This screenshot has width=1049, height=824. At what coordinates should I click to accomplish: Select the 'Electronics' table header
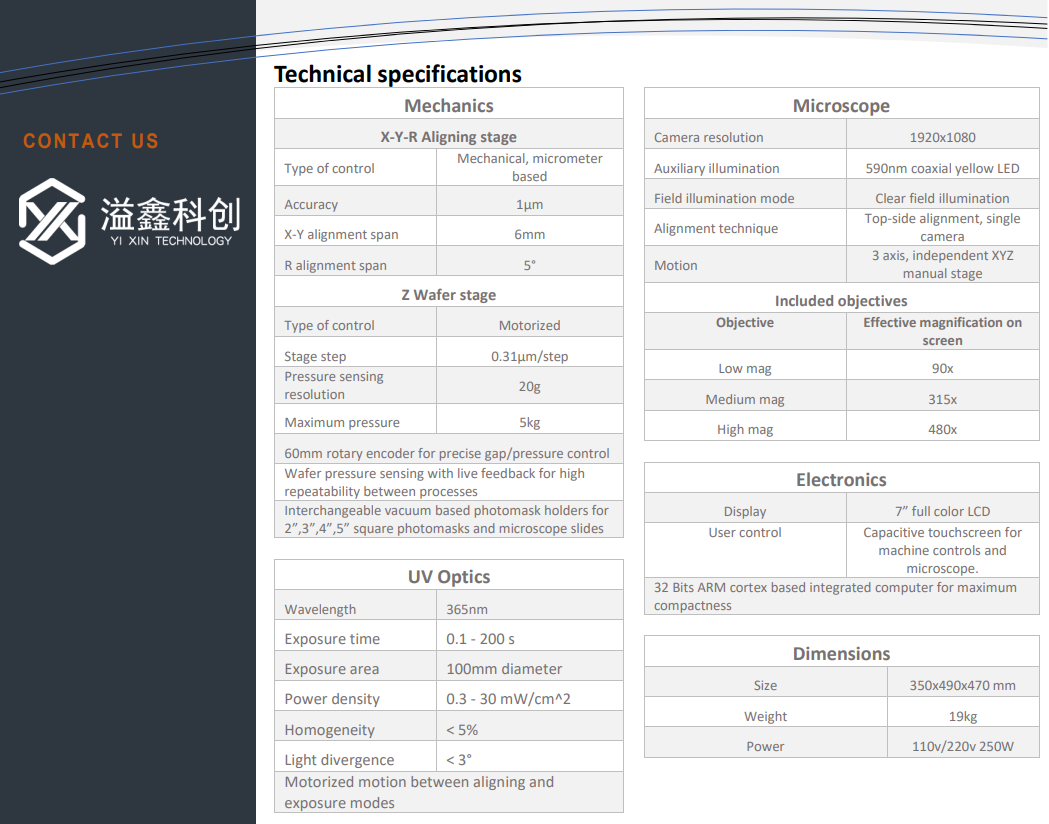pyautogui.click(x=842, y=480)
